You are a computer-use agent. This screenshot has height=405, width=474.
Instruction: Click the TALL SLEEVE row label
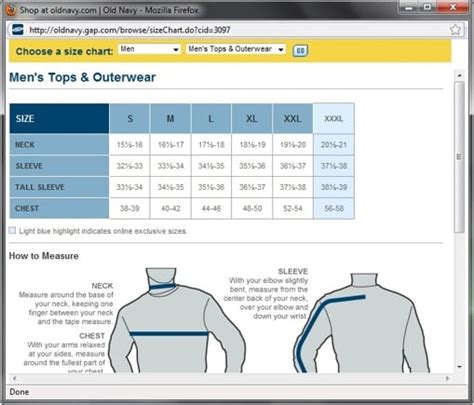[59, 187]
